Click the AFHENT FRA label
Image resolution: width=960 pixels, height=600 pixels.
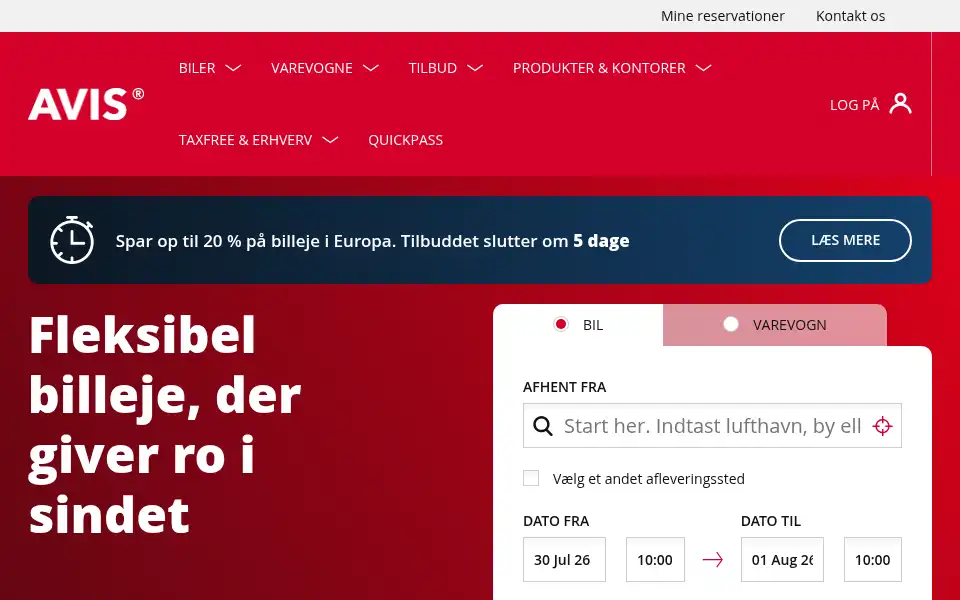[x=564, y=387]
